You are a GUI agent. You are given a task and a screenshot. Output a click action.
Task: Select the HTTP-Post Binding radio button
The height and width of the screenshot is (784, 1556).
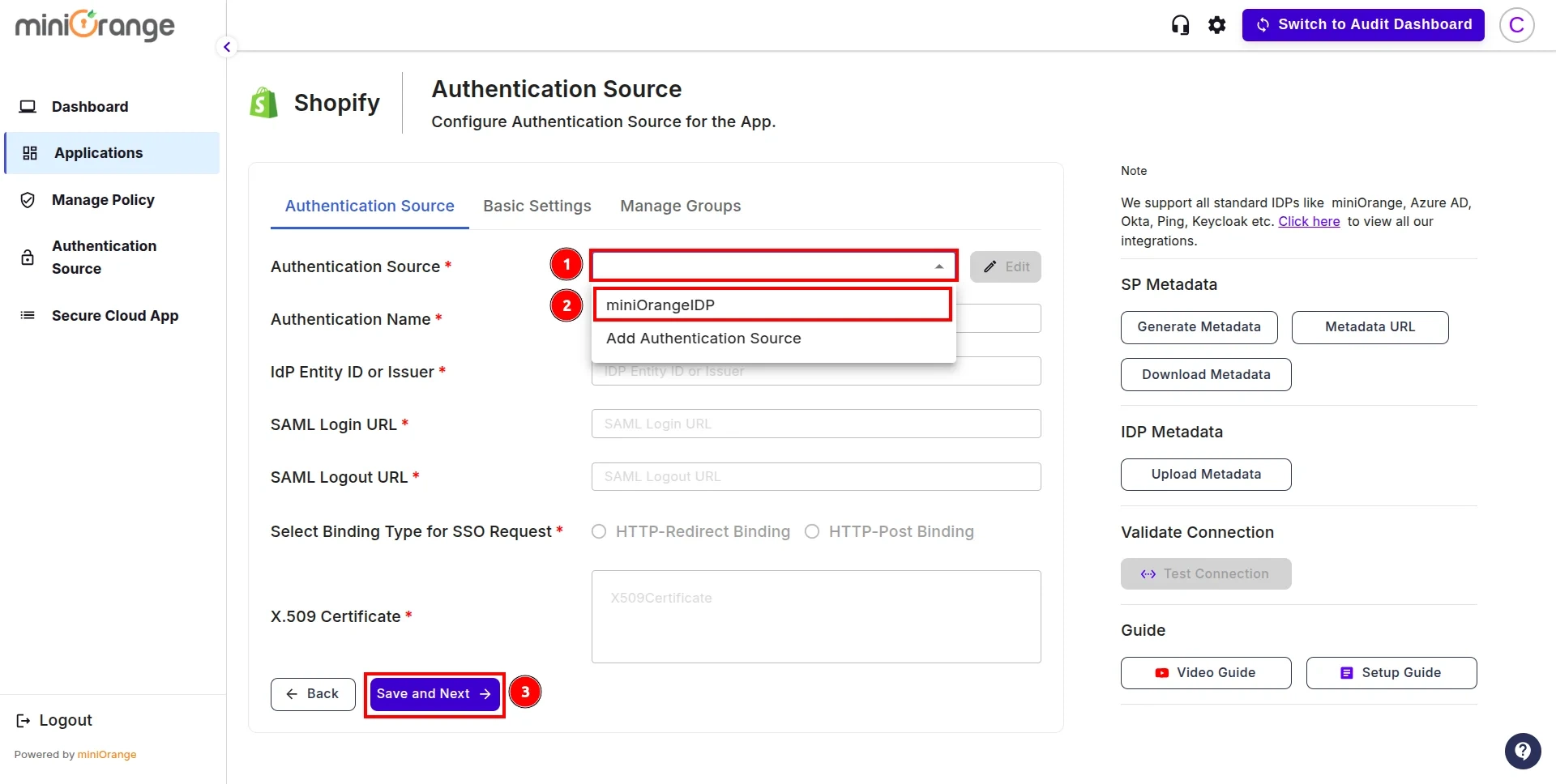coord(811,531)
